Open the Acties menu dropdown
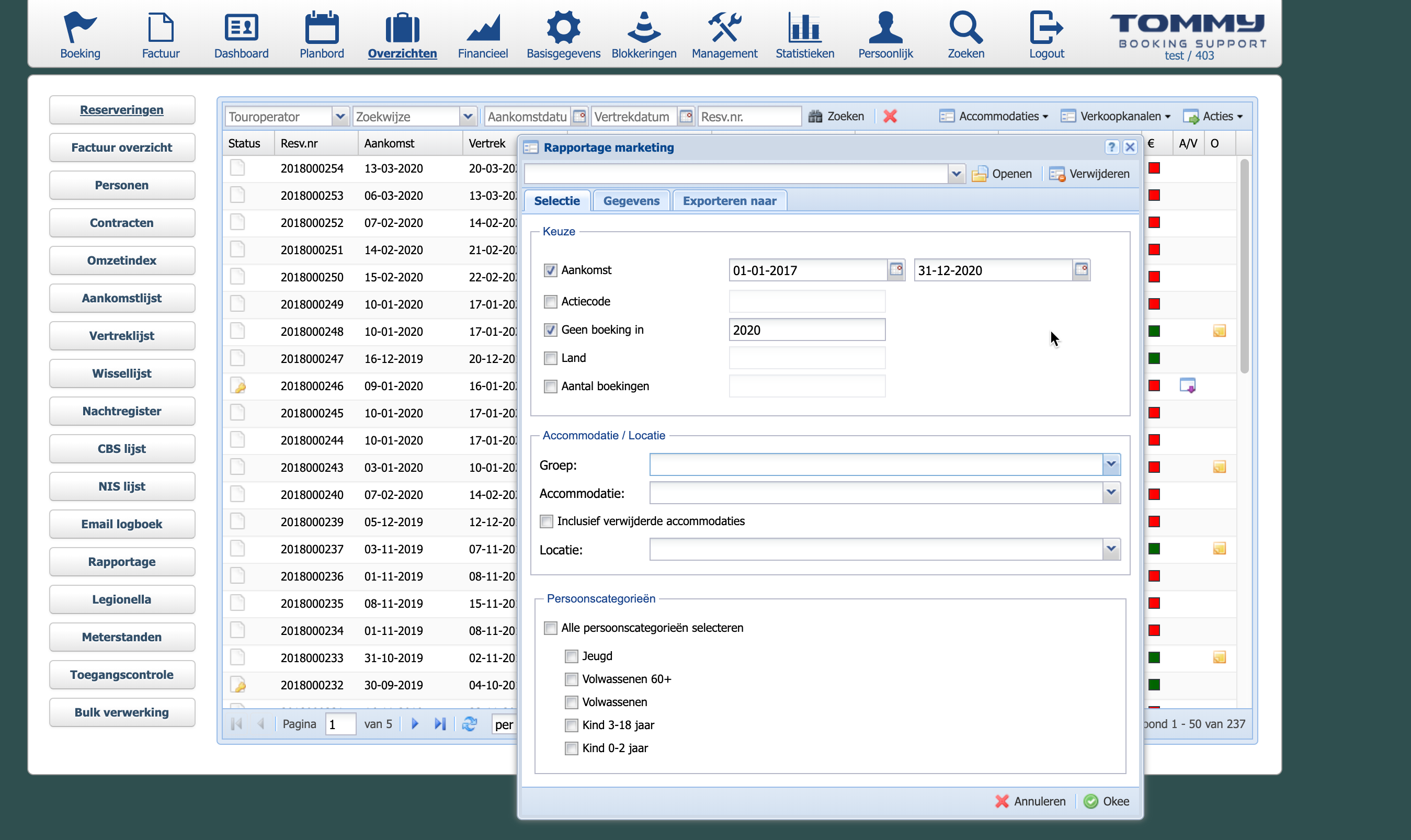 (x=1212, y=116)
